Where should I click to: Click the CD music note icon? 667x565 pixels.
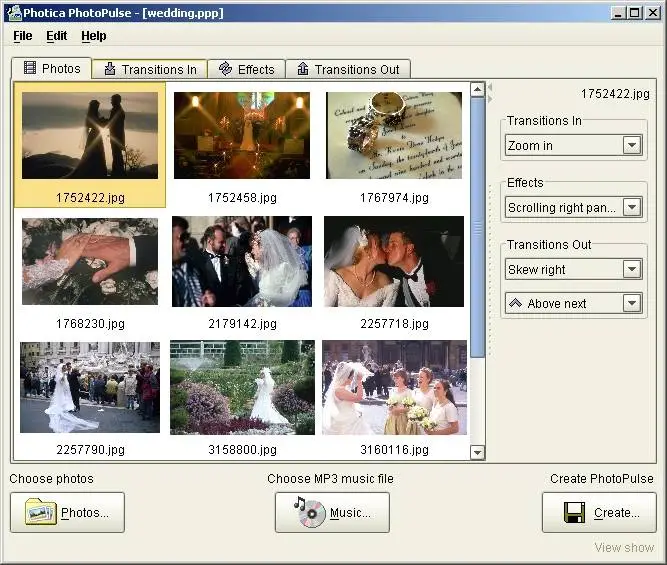(x=309, y=512)
